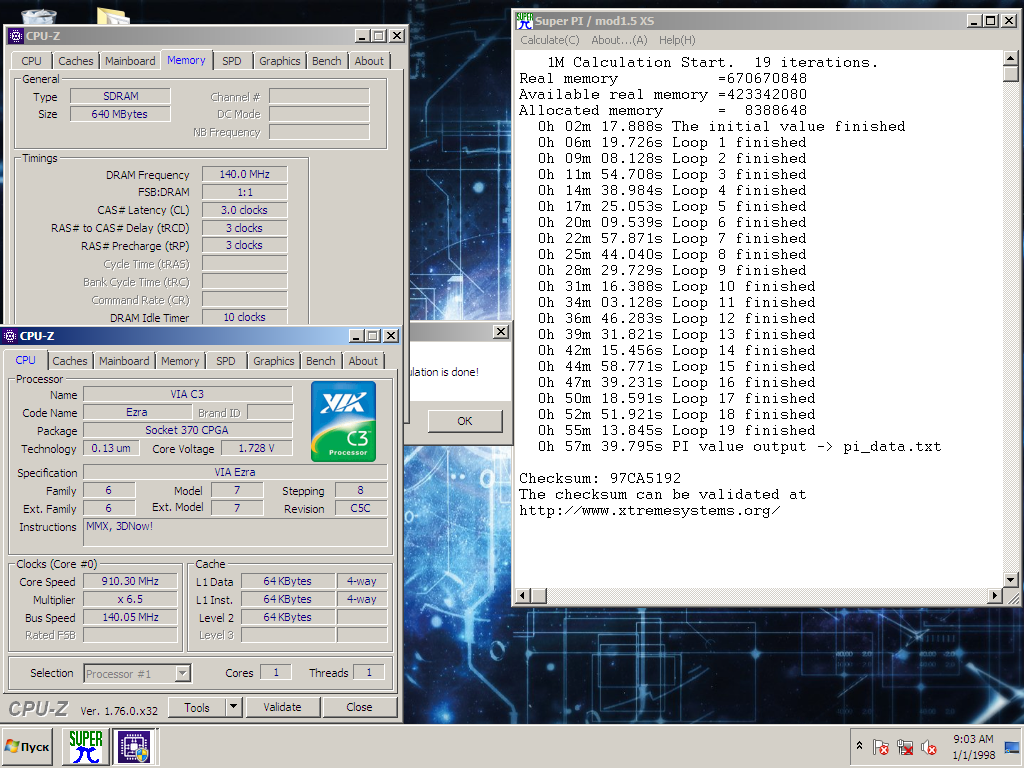Image resolution: width=1024 pixels, height=768 pixels.
Task: Click the DRAM Frequency value 140.0 MHz
Action: (x=244, y=174)
